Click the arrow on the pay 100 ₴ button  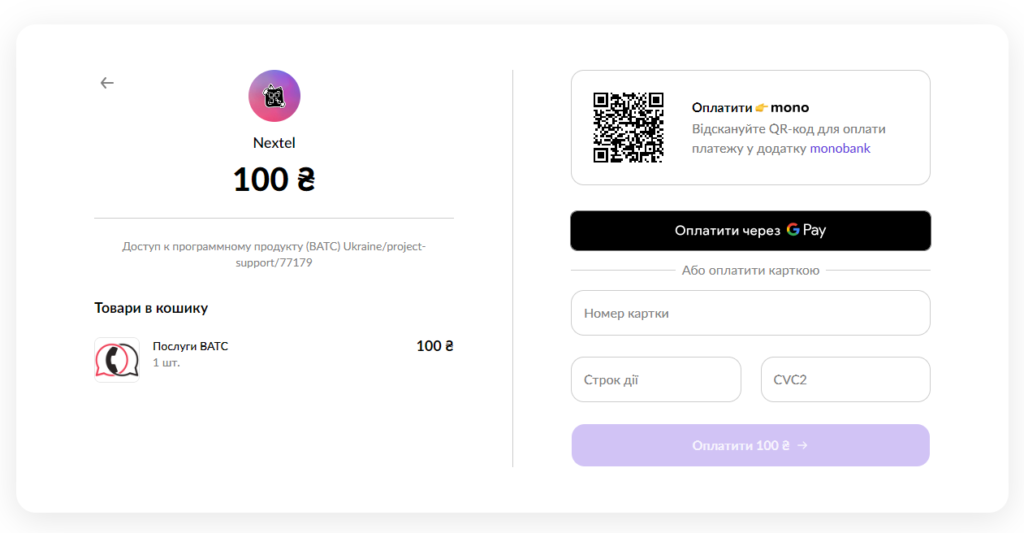[802, 445]
